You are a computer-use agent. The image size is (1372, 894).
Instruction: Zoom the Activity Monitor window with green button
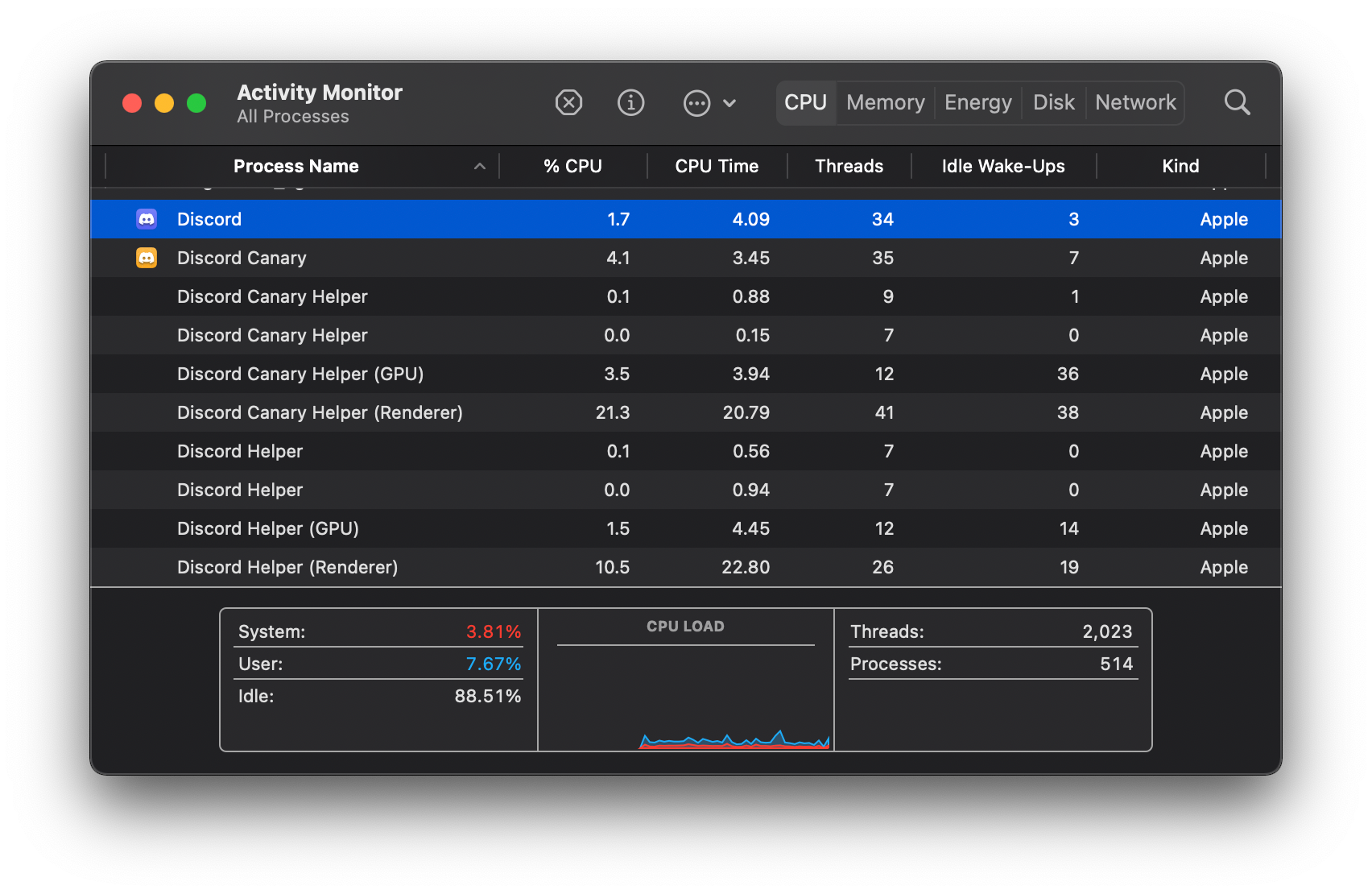click(196, 103)
